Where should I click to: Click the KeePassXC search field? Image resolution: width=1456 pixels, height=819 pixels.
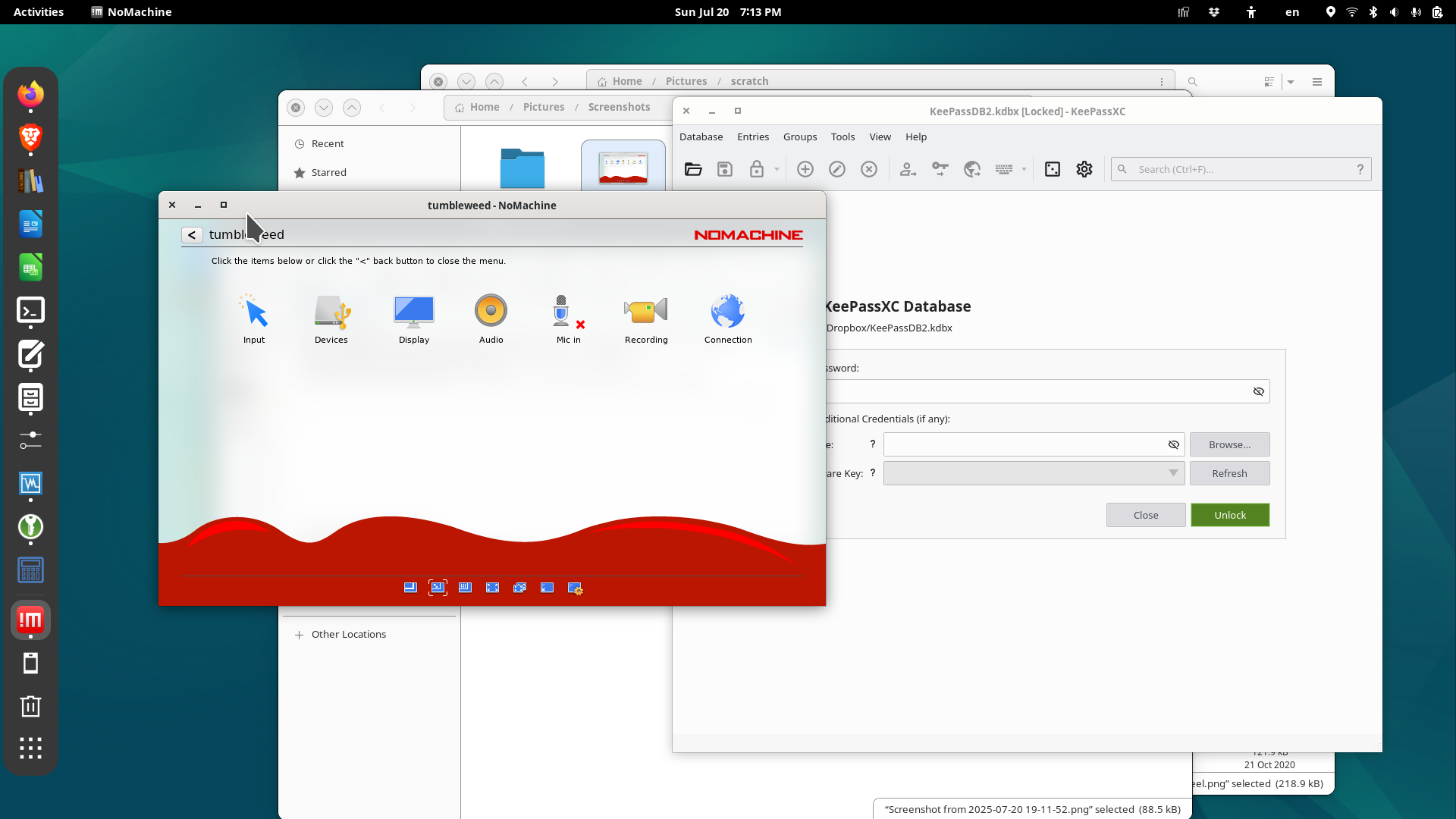[1241, 169]
